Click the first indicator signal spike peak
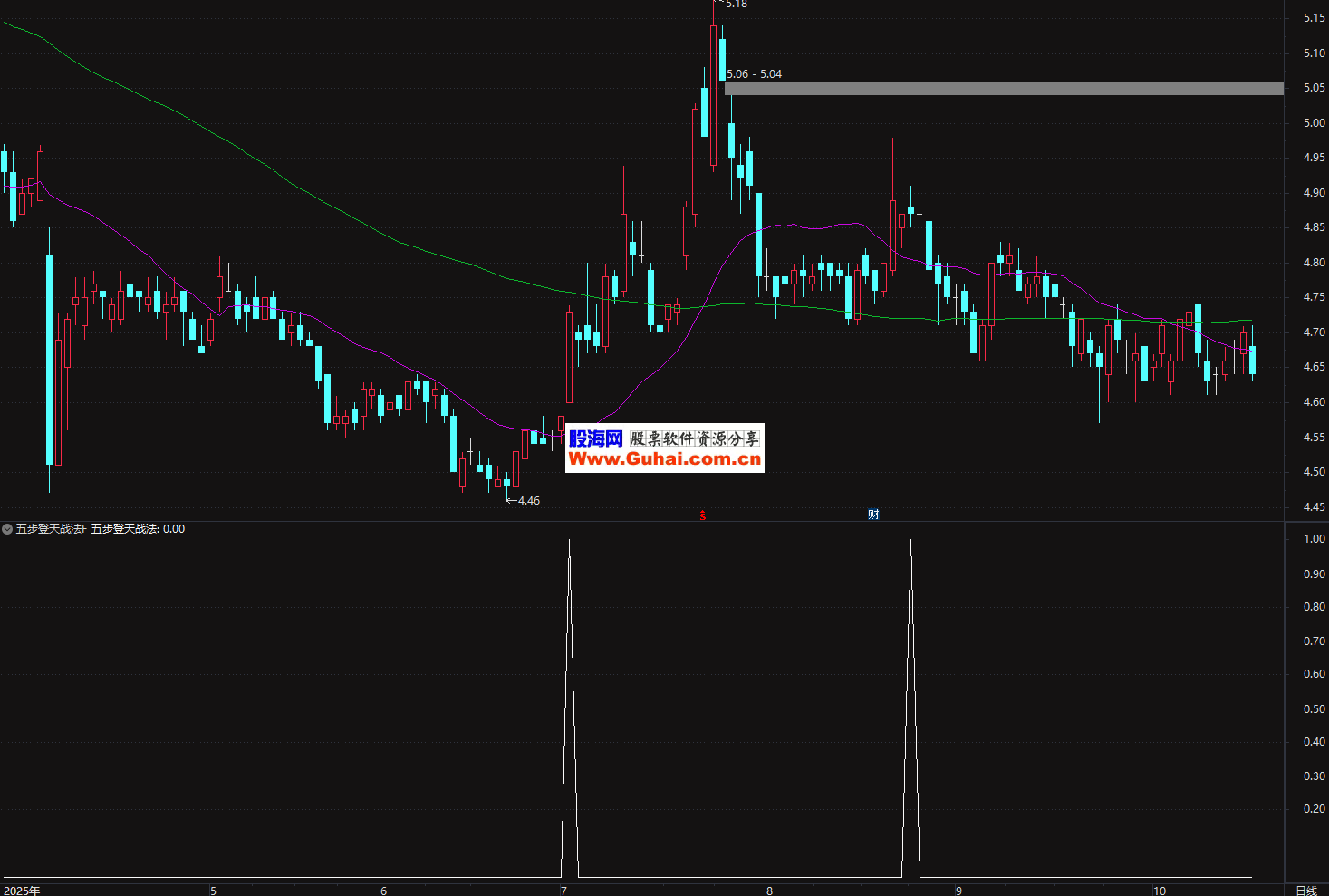The width and height of the screenshot is (1329, 896). pos(569,541)
